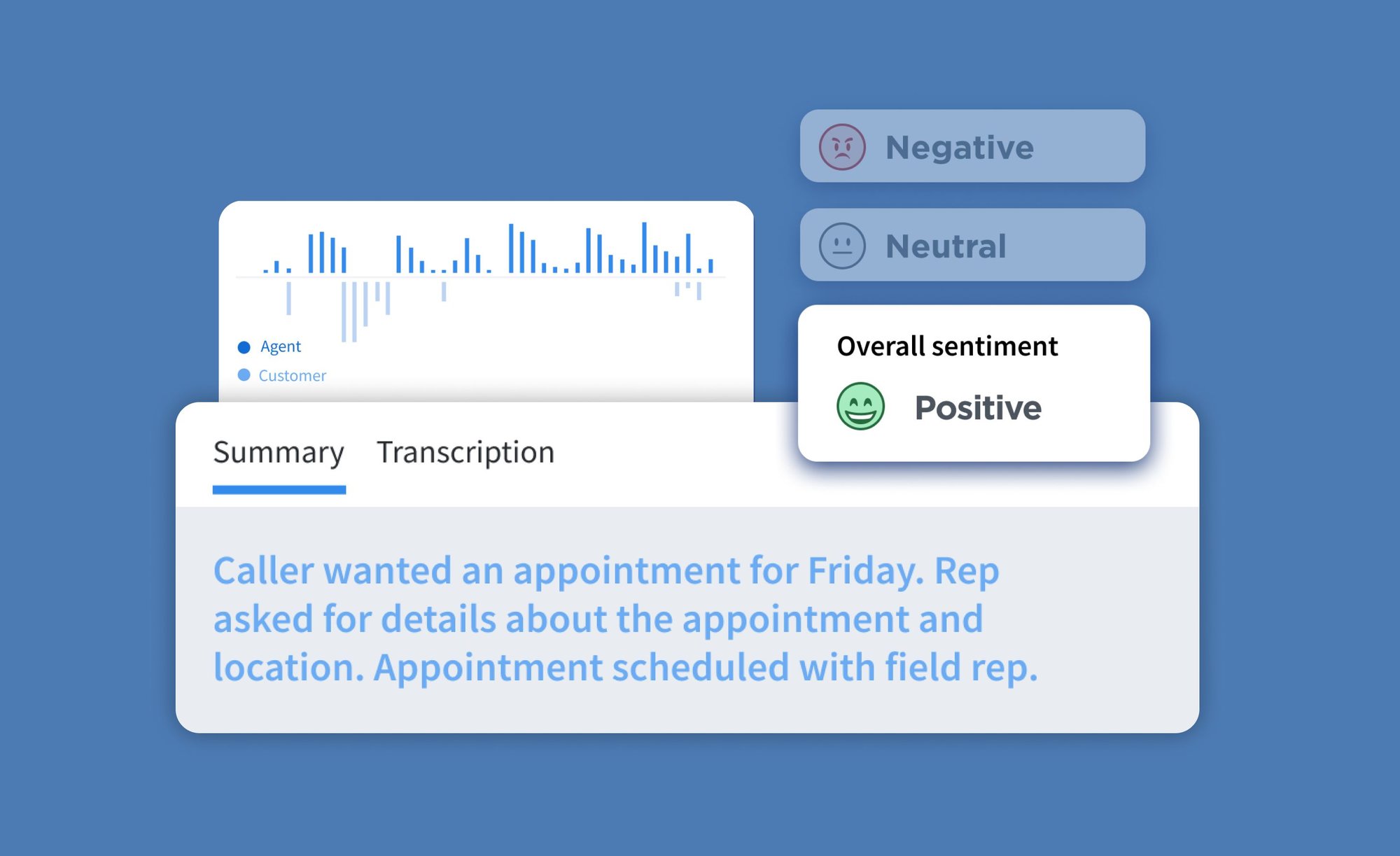Viewport: 1400px width, 856px height.
Task: Click the "Overall sentiment" heading
Action: tap(947, 346)
